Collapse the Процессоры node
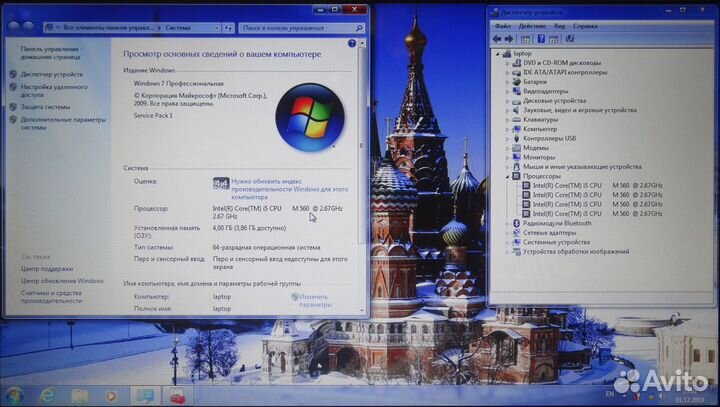The width and height of the screenshot is (720, 407). point(507,176)
